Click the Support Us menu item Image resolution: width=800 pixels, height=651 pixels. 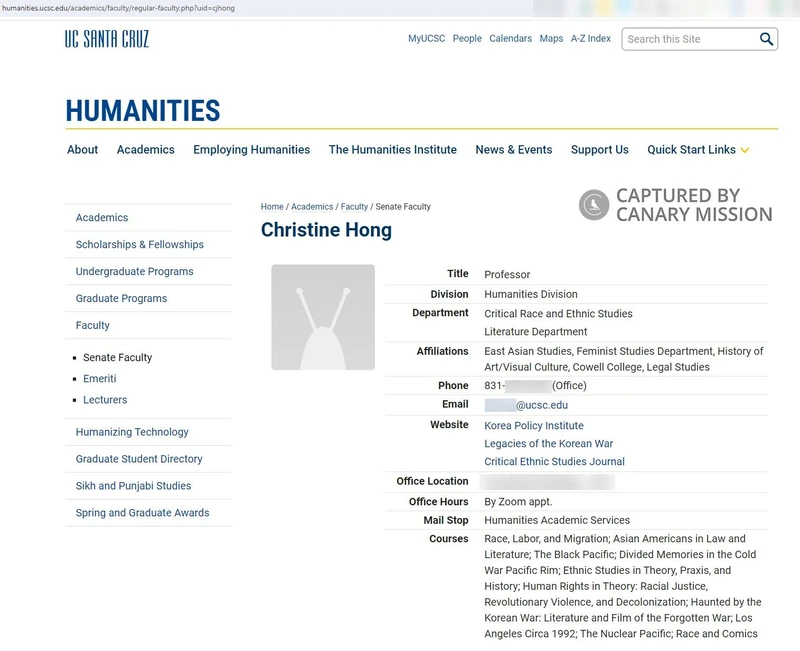coord(599,149)
